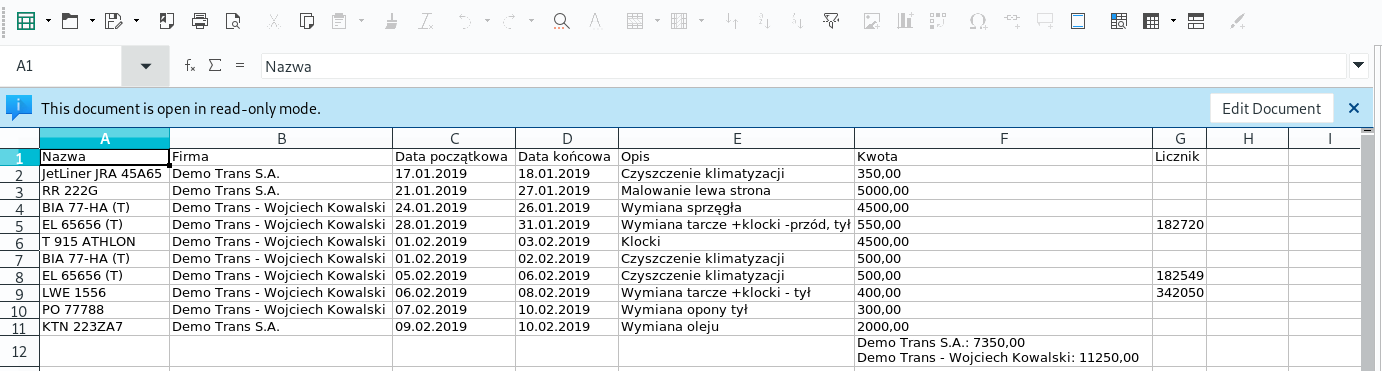Toggle the AutoFilter funnel icon
1382x371 pixels.
(x=830, y=20)
